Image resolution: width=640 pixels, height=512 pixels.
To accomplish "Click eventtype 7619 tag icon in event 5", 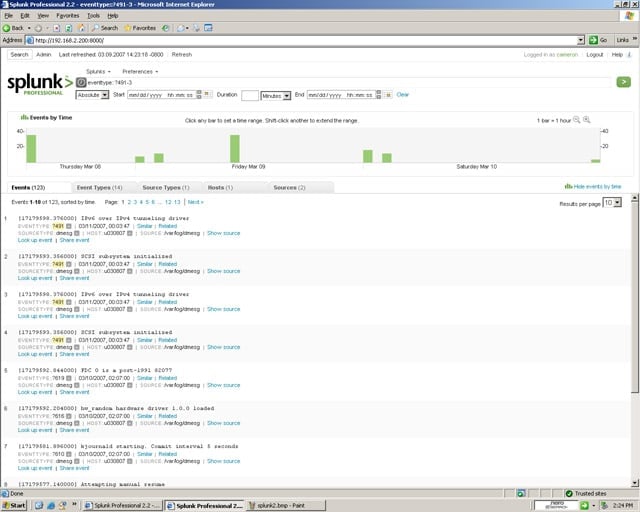I will (x=69, y=378).
